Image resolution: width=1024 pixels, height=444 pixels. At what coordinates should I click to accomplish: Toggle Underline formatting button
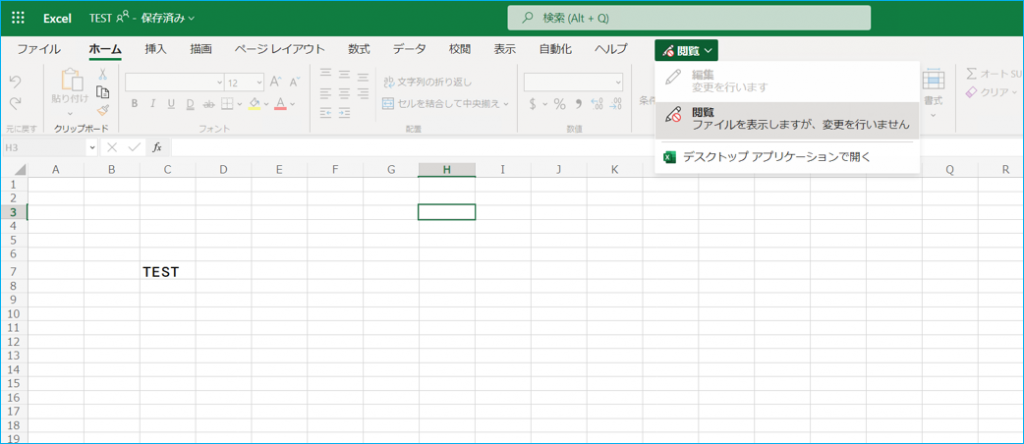[x=172, y=104]
